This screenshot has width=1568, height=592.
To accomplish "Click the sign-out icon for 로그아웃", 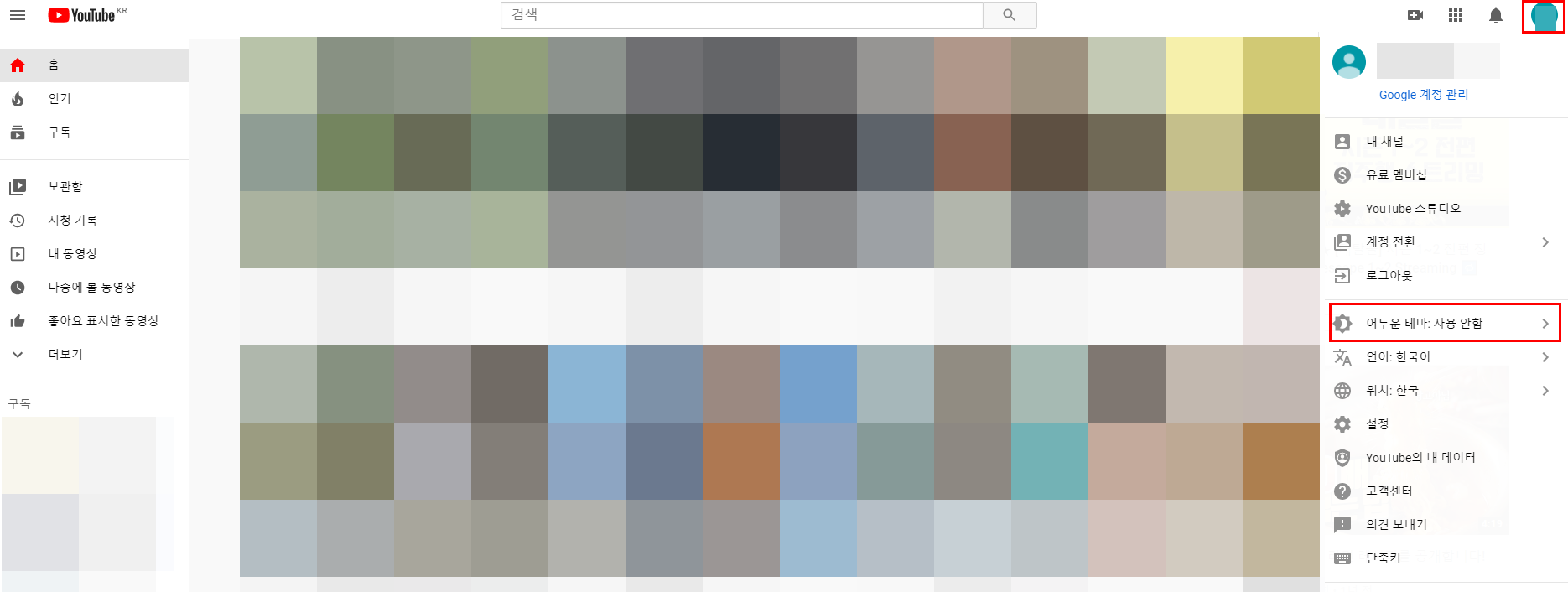I will [x=1342, y=275].
